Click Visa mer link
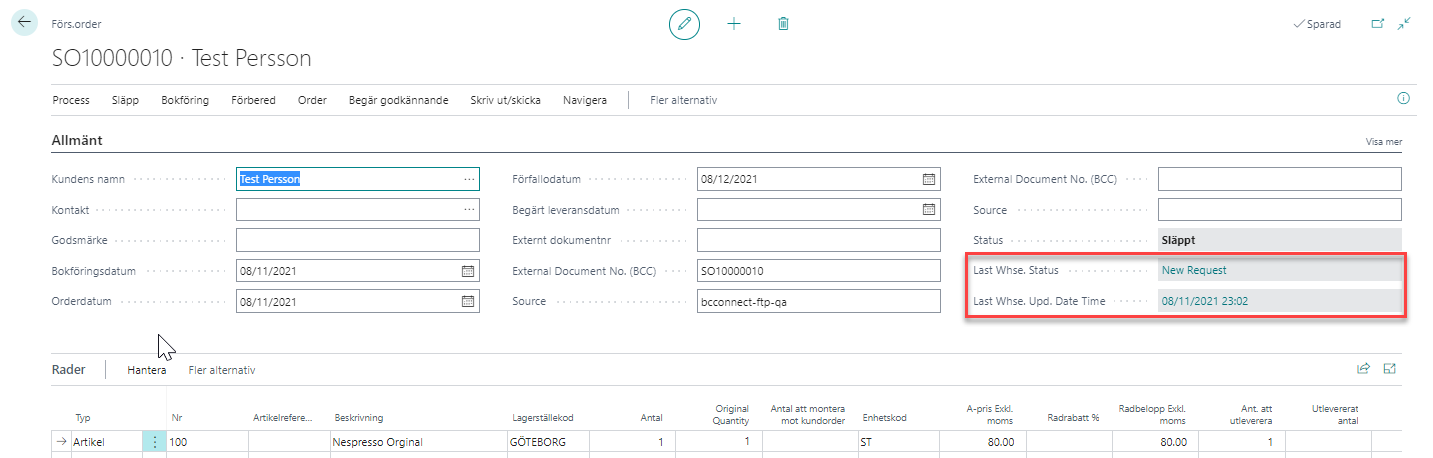Image resolution: width=1433 pixels, height=458 pixels. tap(1383, 142)
